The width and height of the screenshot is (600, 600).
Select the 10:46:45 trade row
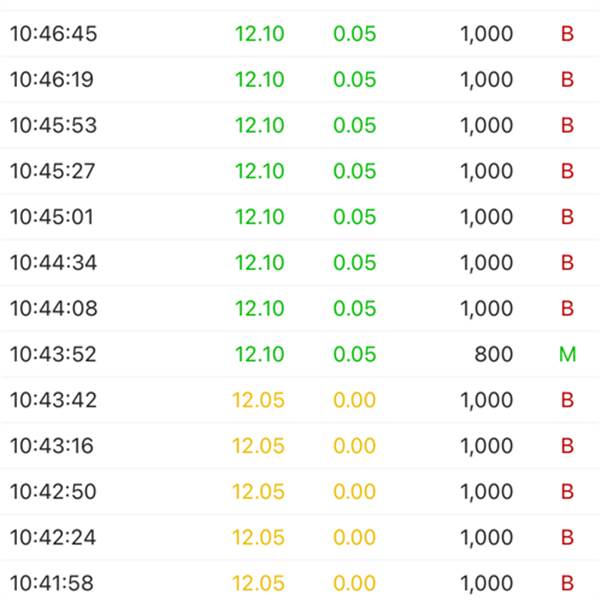[300, 34]
